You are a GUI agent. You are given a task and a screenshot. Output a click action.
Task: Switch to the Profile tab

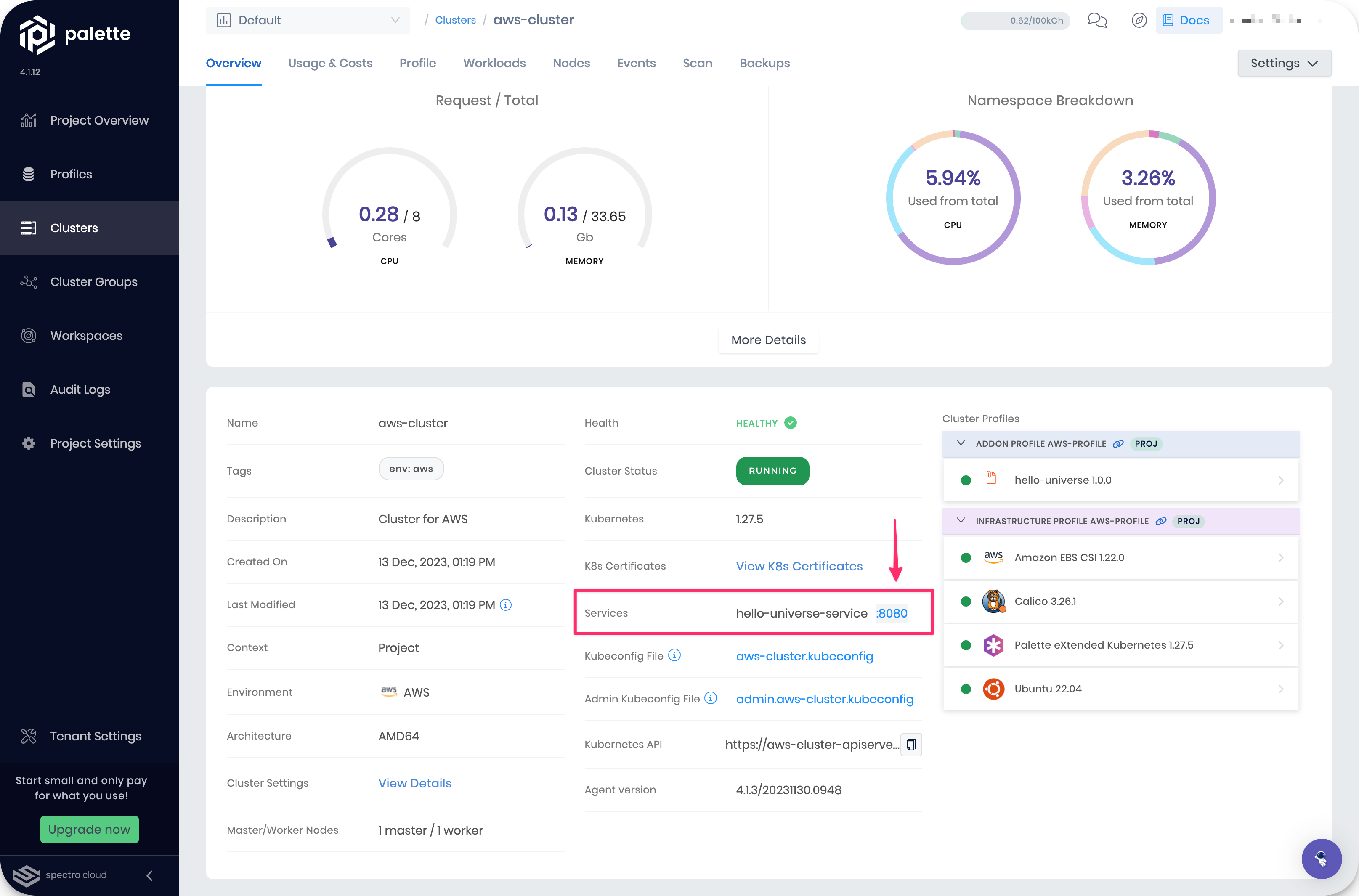[x=418, y=63]
